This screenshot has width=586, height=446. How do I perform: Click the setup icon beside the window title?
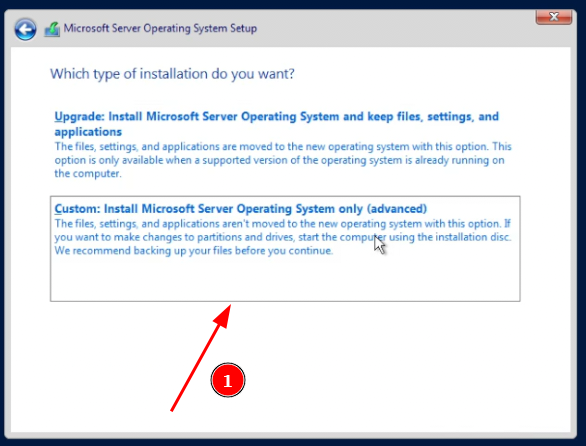pyautogui.click(x=52, y=29)
